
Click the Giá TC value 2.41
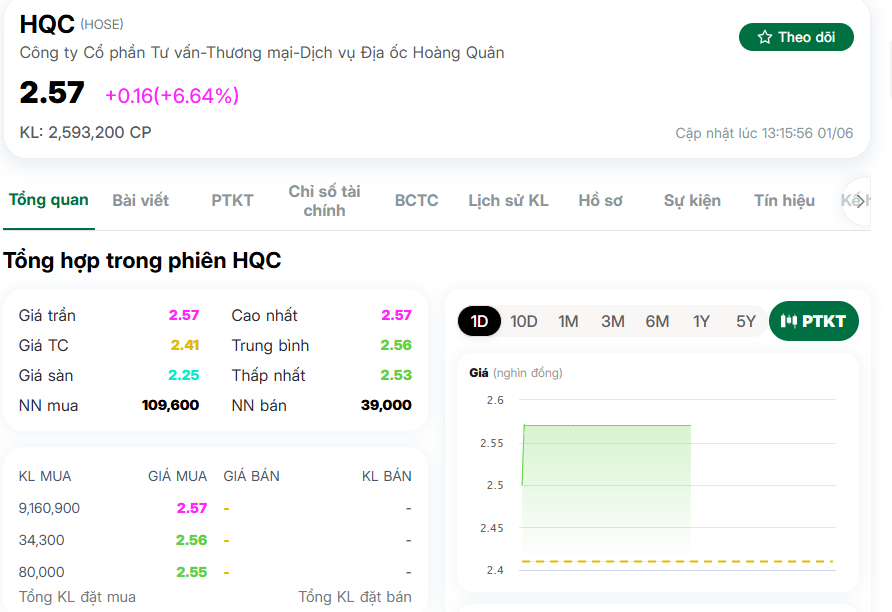[185, 345]
